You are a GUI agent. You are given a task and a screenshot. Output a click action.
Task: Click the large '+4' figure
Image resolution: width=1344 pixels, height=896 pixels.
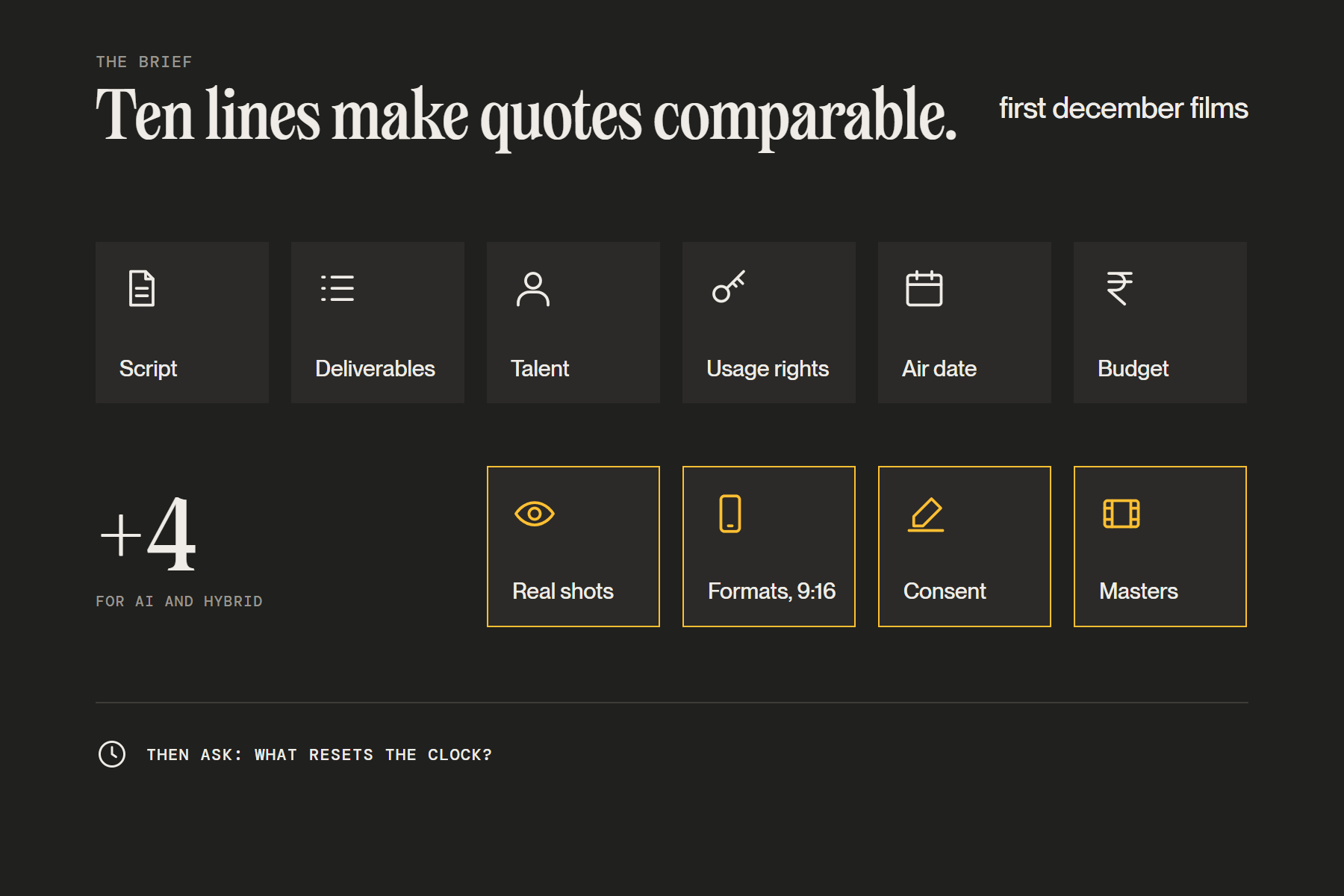(148, 534)
